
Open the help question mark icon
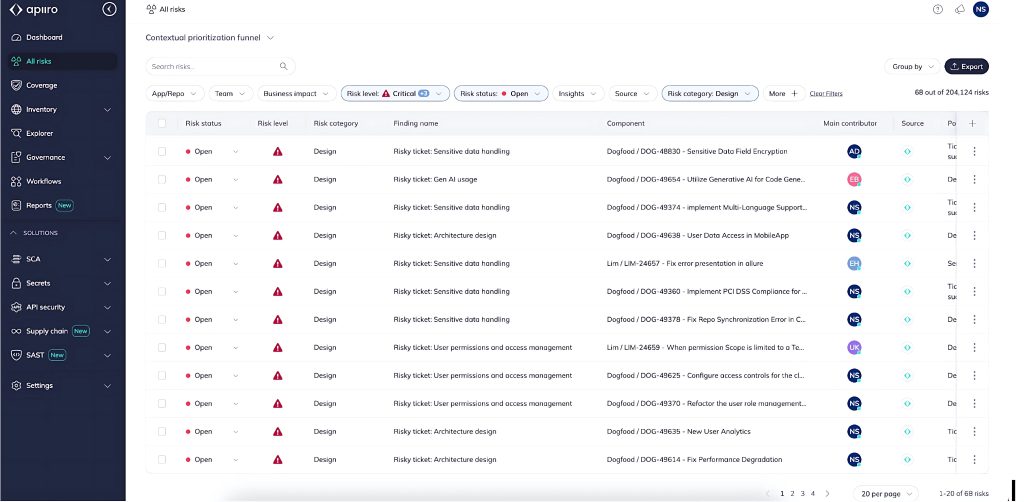pos(937,9)
